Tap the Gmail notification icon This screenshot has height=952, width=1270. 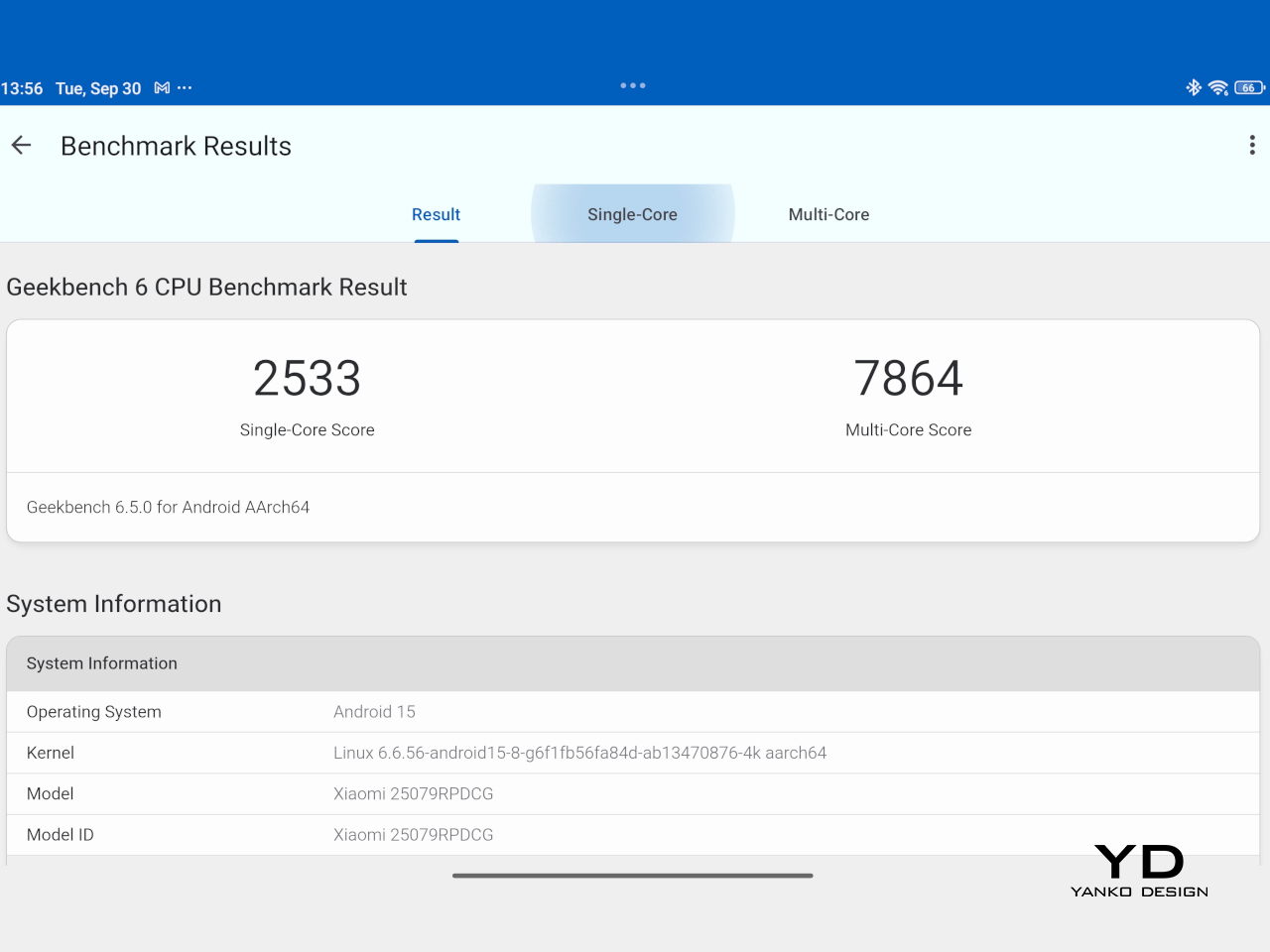point(162,88)
